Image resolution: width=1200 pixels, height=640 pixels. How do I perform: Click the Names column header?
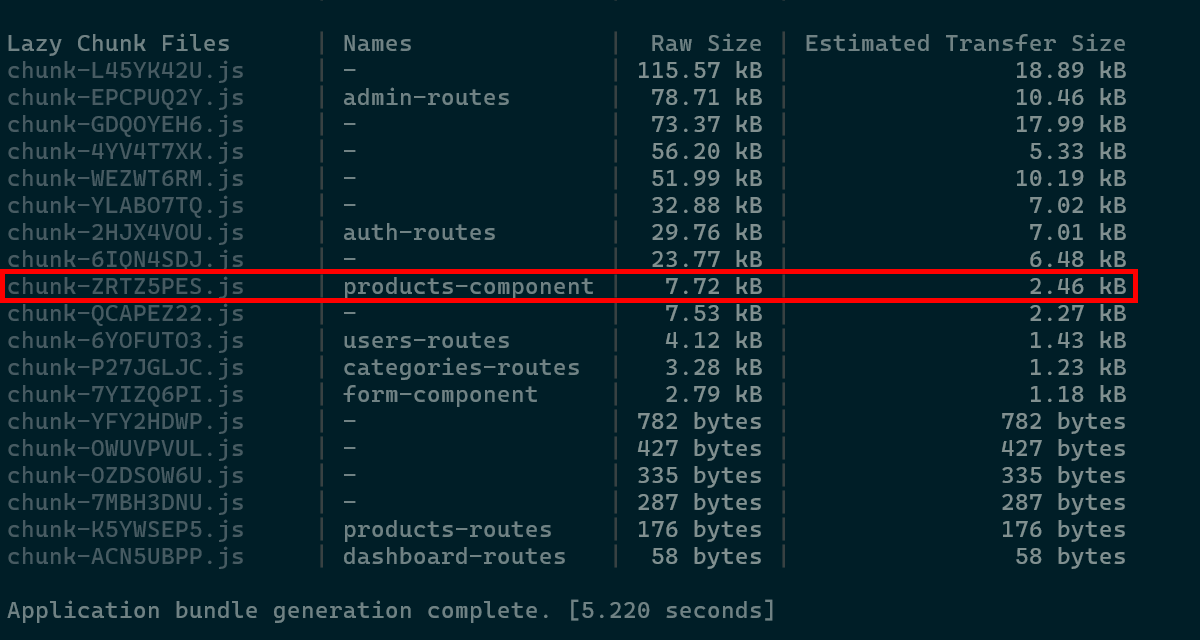[377, 44]
